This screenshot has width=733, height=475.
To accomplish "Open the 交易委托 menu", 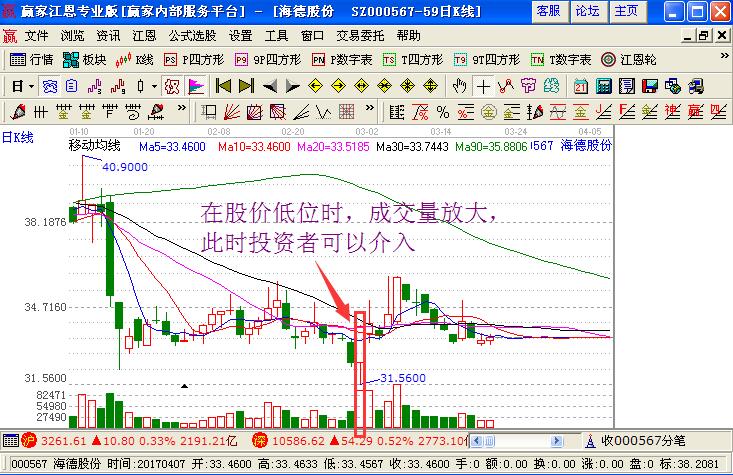I will coord(357,35).
